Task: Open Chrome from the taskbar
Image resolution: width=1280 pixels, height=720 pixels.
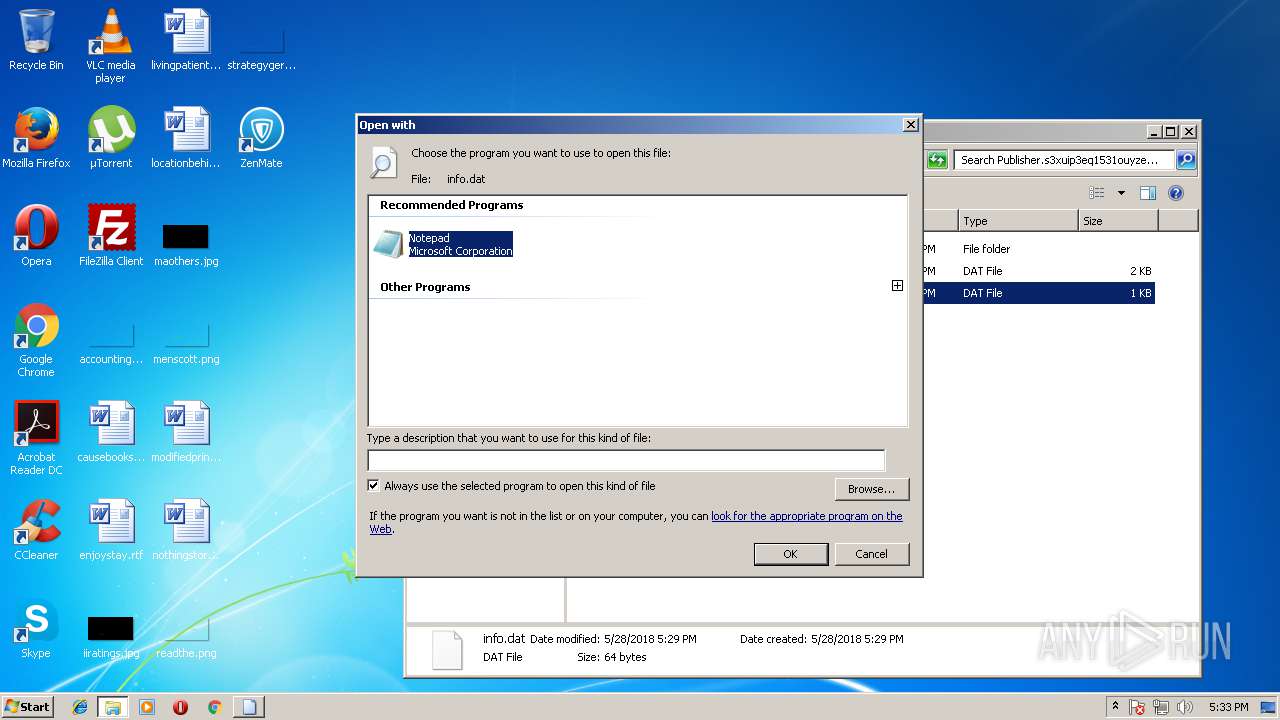Action: point(214,707)
